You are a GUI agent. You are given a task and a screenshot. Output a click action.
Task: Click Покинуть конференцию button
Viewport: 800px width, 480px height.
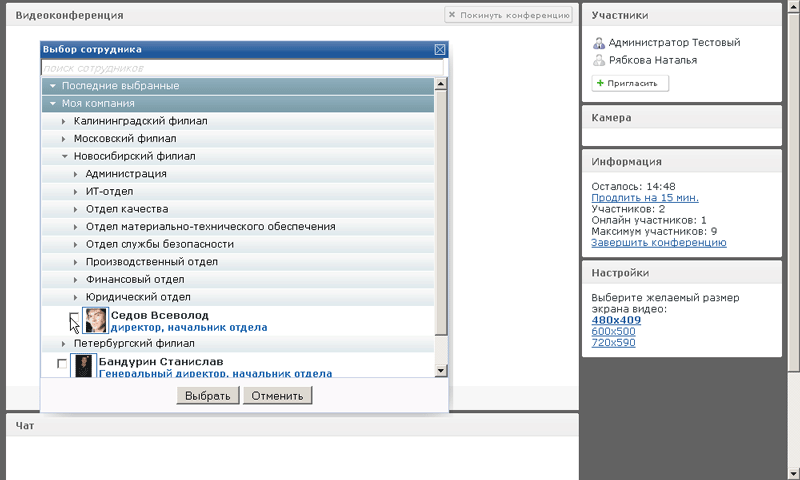point(509,15)
